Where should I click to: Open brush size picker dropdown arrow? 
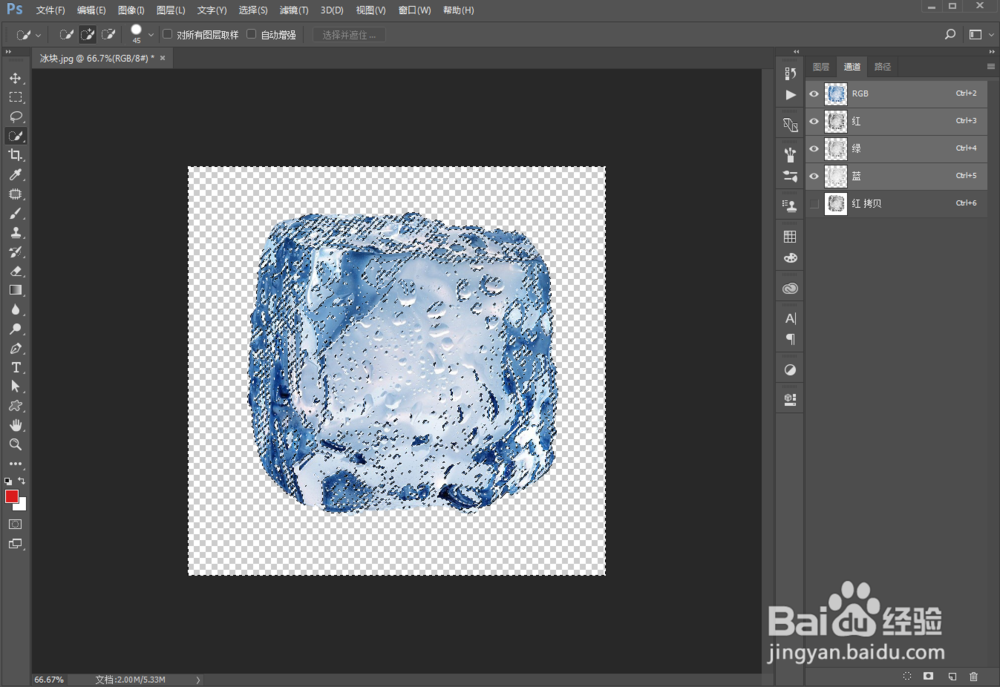tap(151, 35)
